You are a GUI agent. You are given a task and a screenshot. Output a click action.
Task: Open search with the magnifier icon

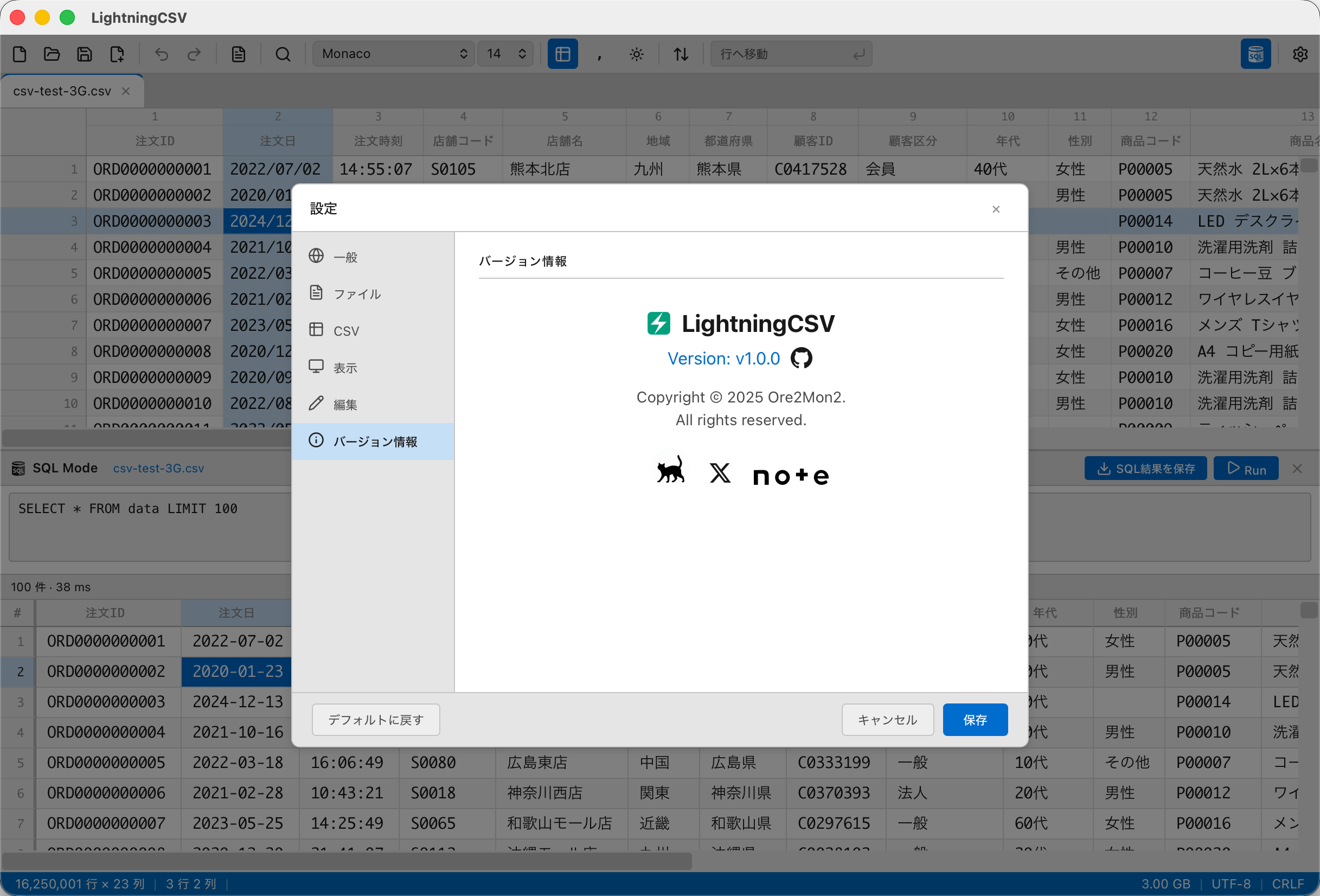283,54
